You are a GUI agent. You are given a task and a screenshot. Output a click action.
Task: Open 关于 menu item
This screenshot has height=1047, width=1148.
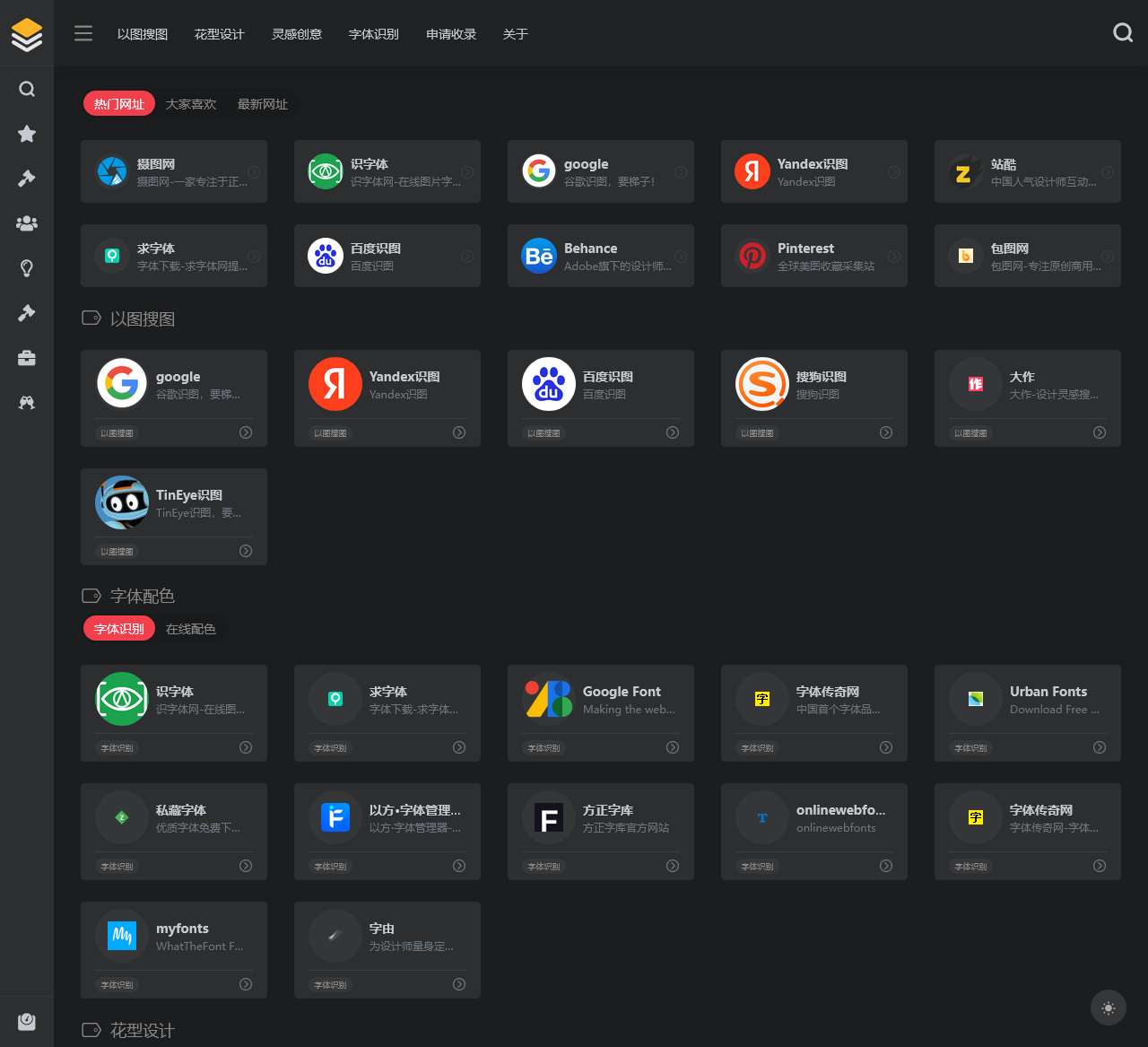(516, 34)
